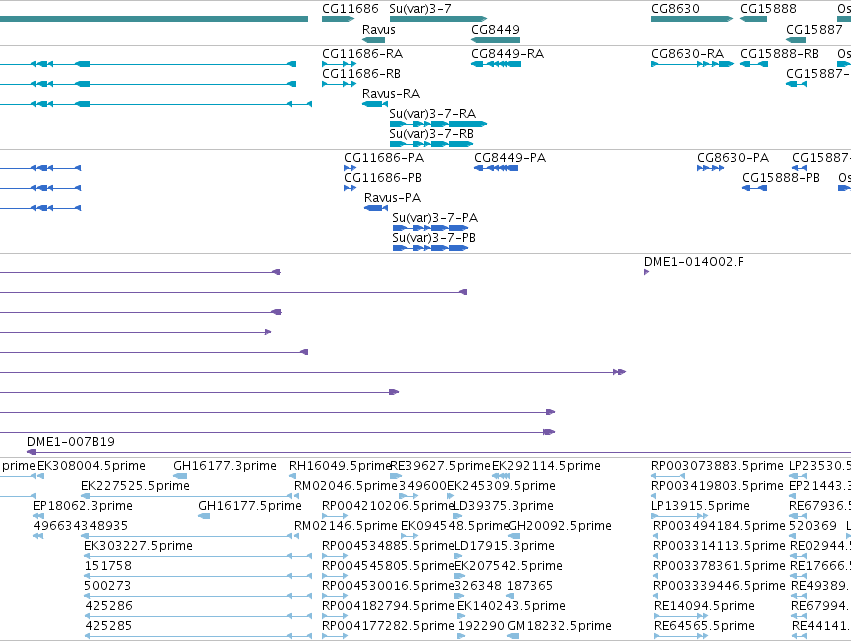Select the Su(var)3-7-PB protein label
Image resolution: width=851 pixels, height=641 pixels.
pyautogui.click(x=434, y=238)
